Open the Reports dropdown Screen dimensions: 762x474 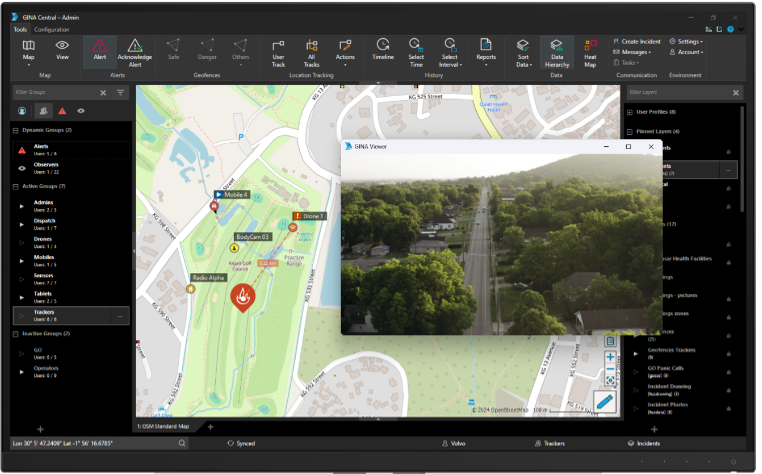pos(486,50)
